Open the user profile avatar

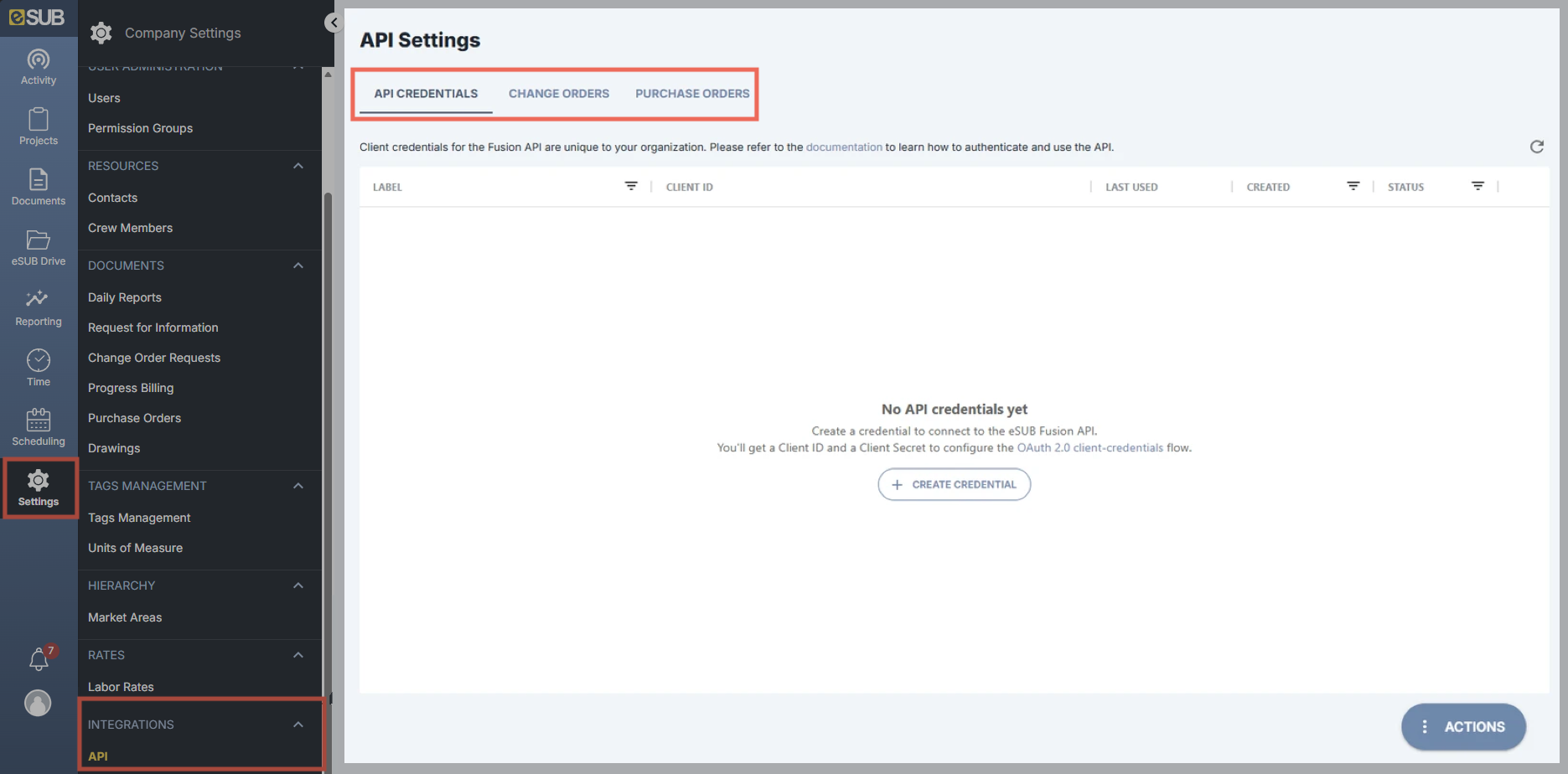point(38,703)
